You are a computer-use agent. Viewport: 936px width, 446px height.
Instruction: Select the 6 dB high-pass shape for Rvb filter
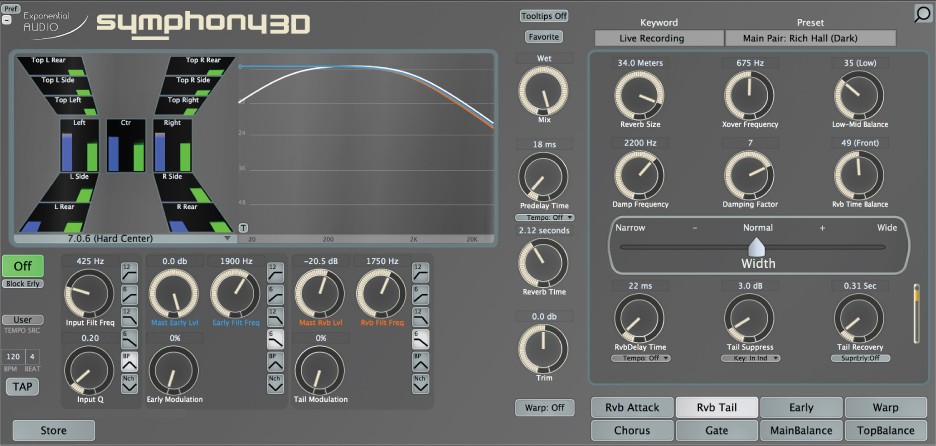coord(420,294)
